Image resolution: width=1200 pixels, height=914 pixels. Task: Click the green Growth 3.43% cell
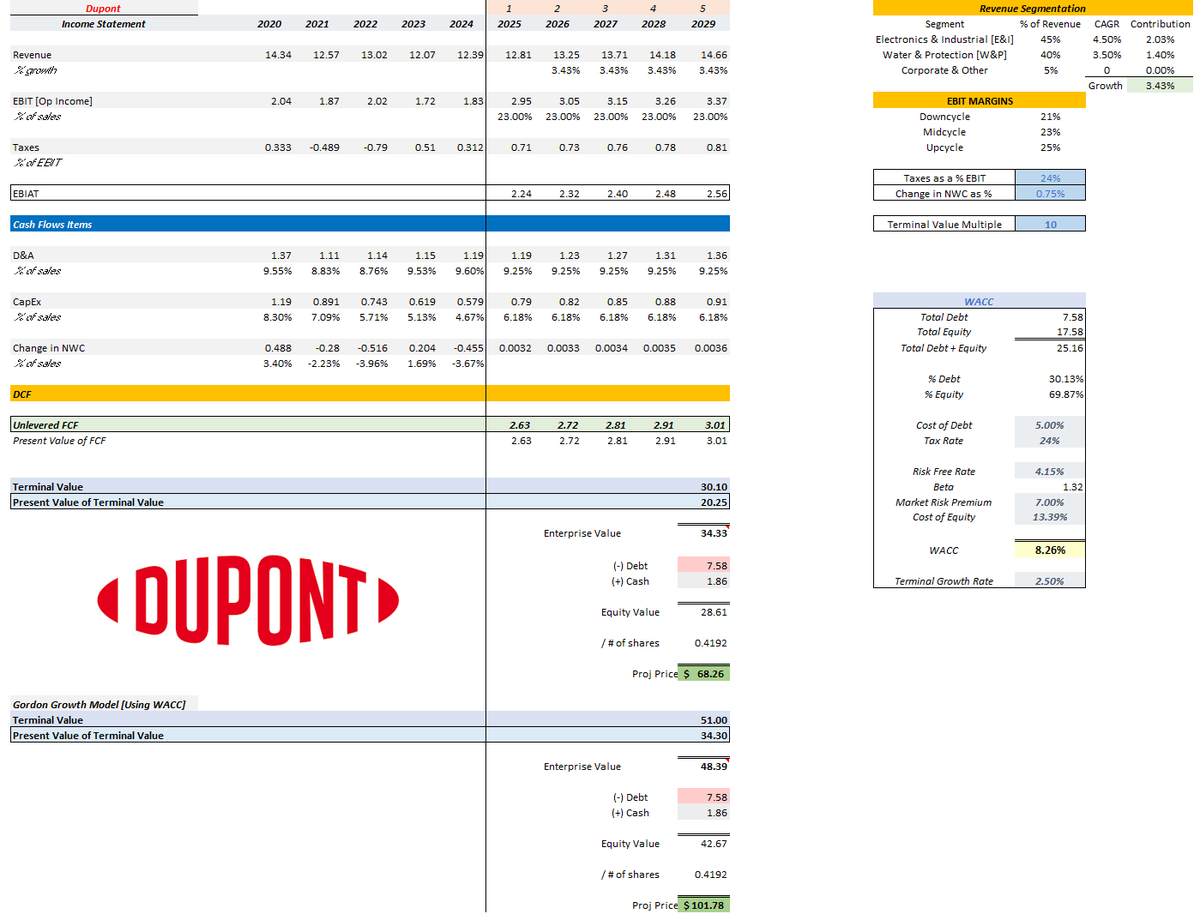(1160, 86)
